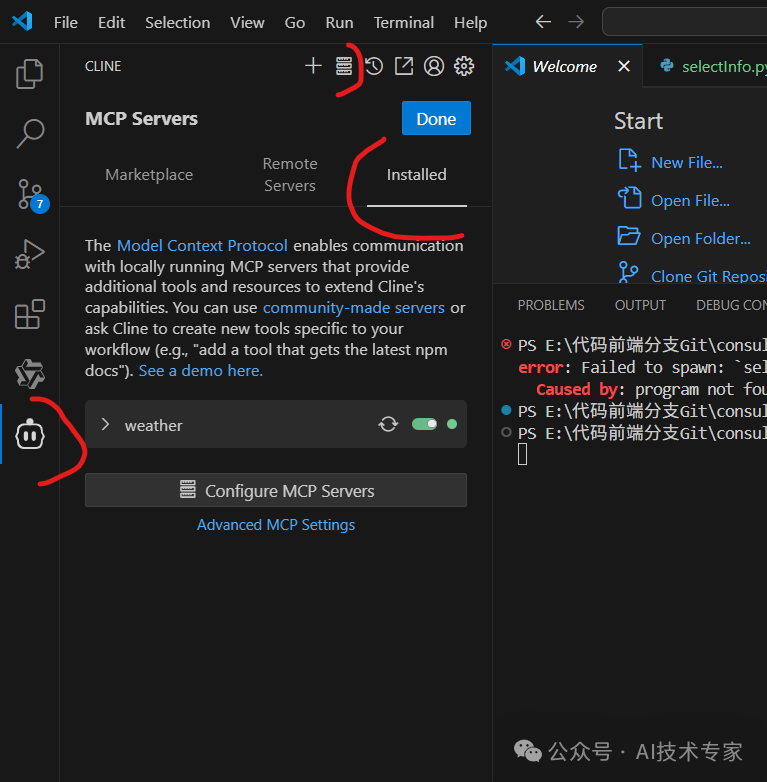Open the Edit menu
767x782 pixels.
[111, 22]
